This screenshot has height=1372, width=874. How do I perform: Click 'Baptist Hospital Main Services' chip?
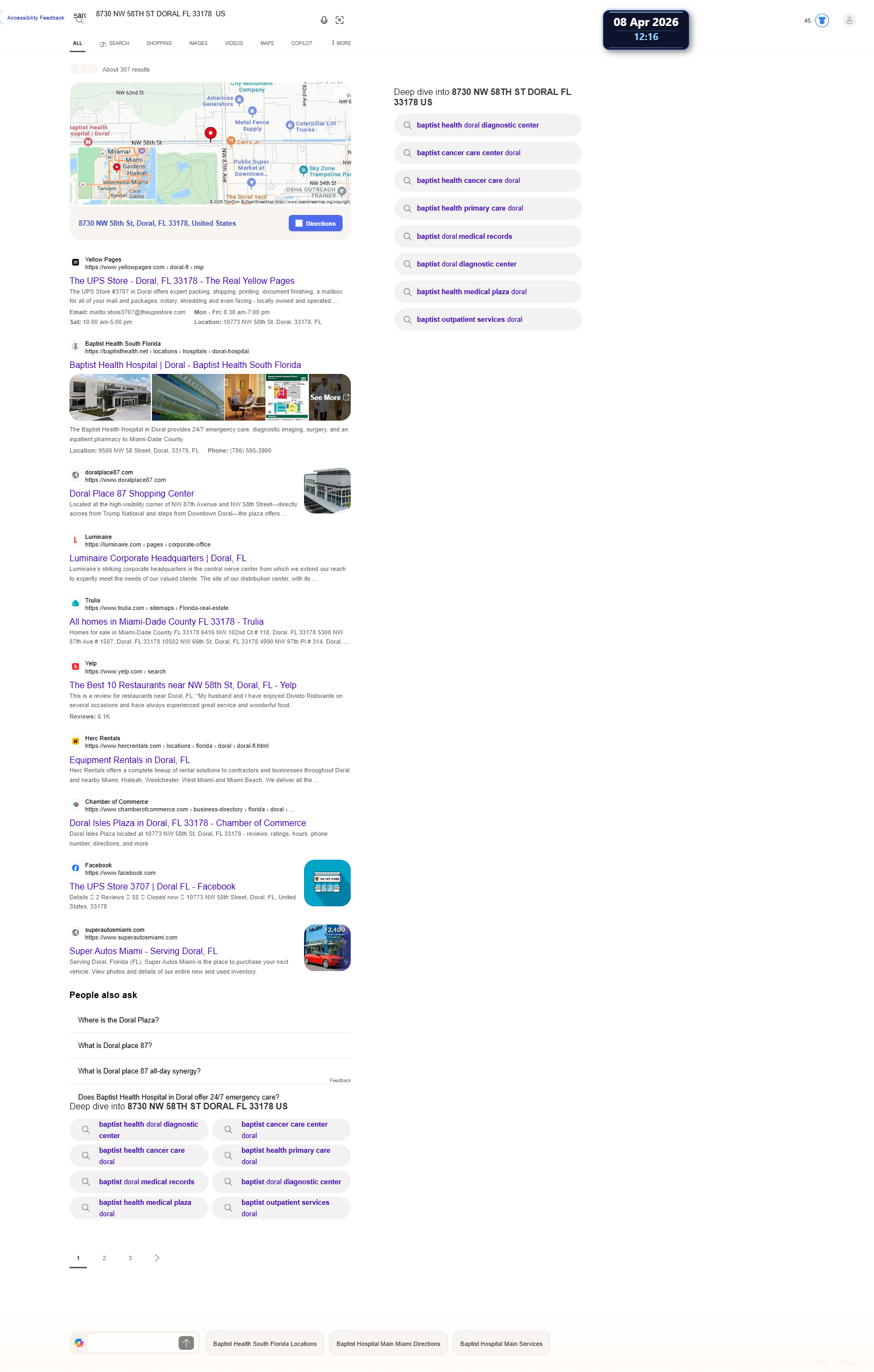pos(502,1344)
